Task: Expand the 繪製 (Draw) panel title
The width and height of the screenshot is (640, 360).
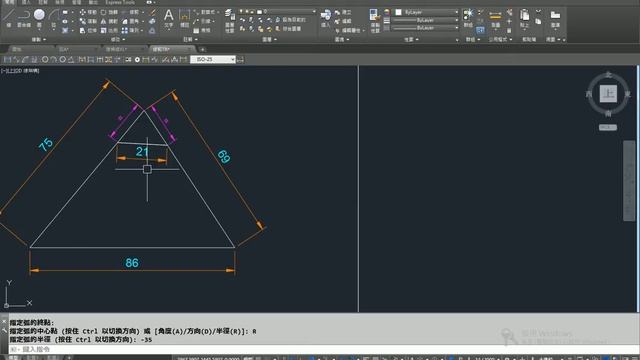Action: click(x=39, y=40)
